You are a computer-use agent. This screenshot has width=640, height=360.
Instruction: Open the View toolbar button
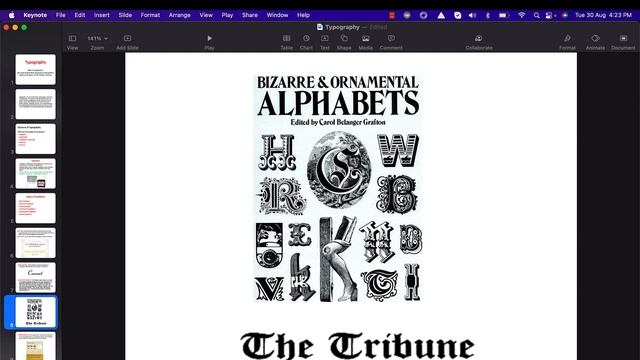click(72, 42)
